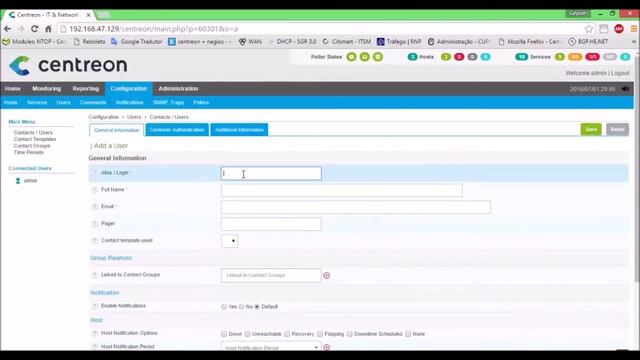640x360 pixels.
Task: Open the centreon + nagios bookmark
Action: pyautogui.click(x=201, y=42)
